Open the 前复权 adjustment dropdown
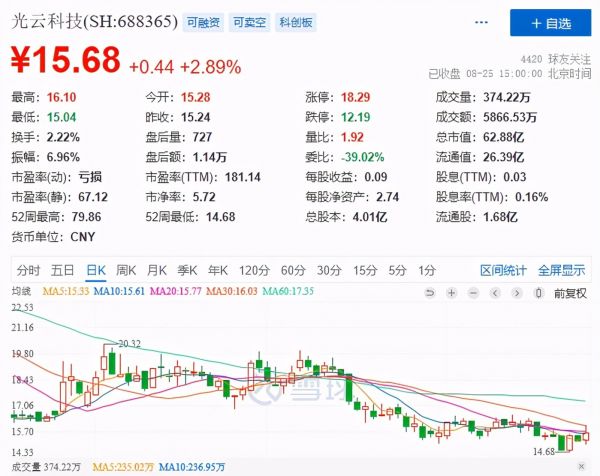The width and height of the screenshot is (600, 476). click(570, 293)
